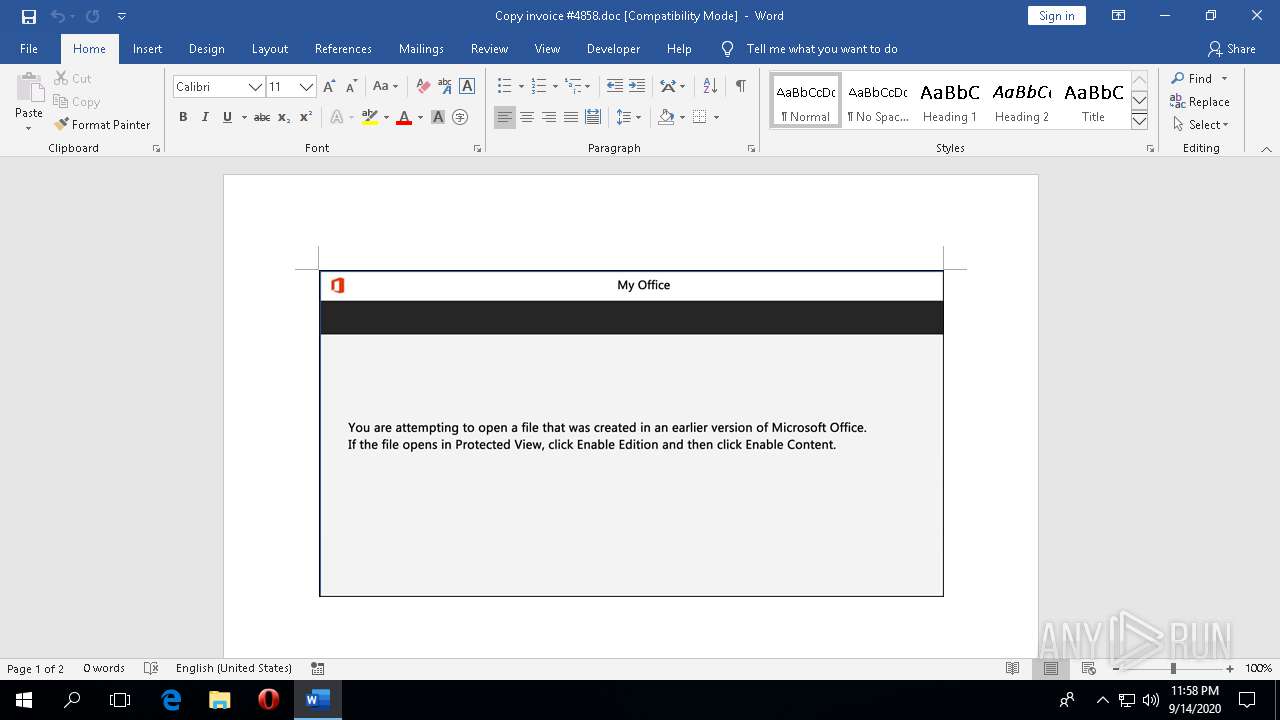Adjust the zoom slider handle
Viewport: 1280px width, 720px height.
1172,669
